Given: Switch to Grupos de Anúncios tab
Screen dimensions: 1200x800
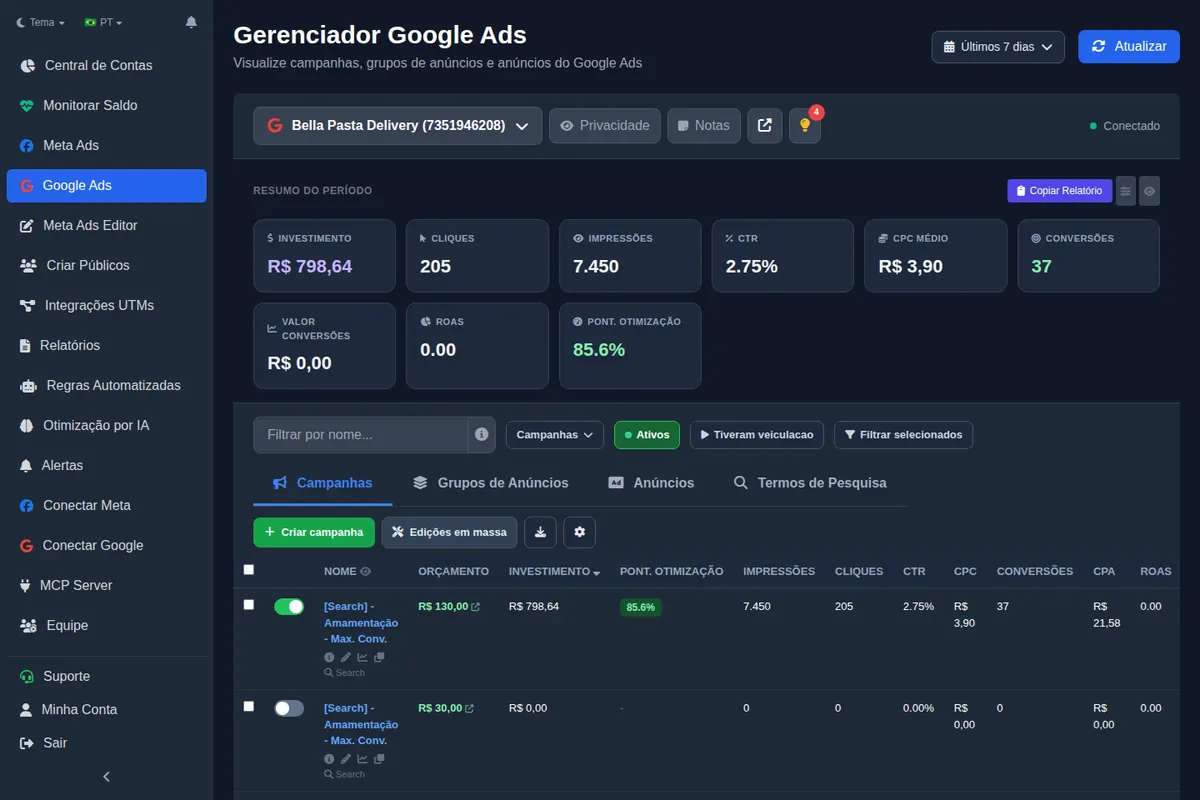Looking at the screenshot, I should (x=490, y=483).
